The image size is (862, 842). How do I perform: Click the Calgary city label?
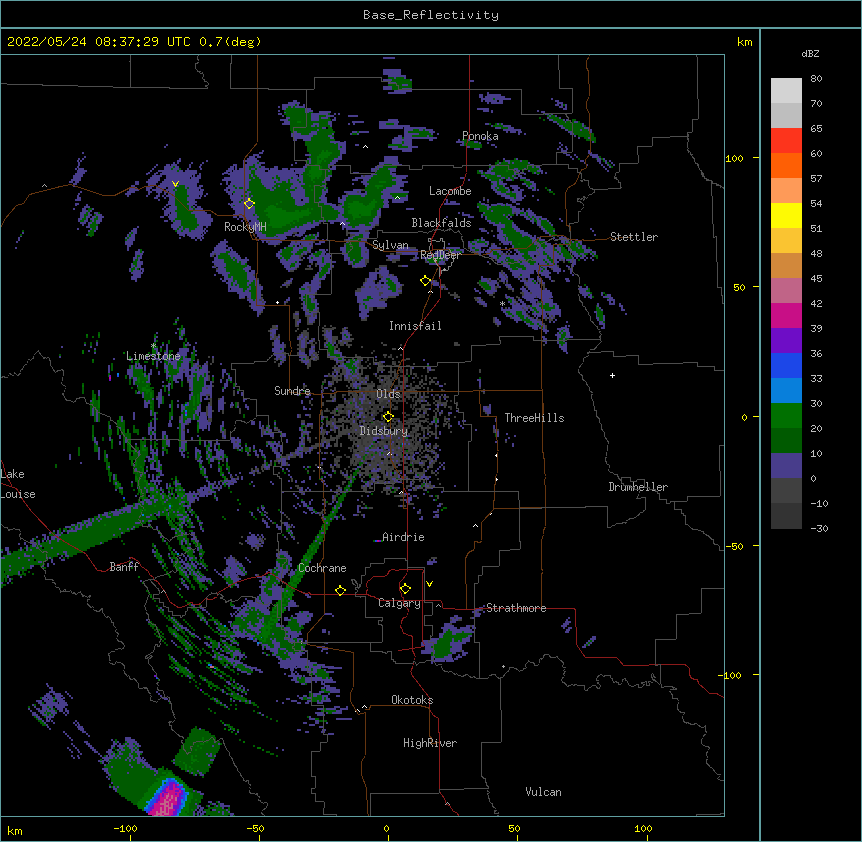pos(399,603)
